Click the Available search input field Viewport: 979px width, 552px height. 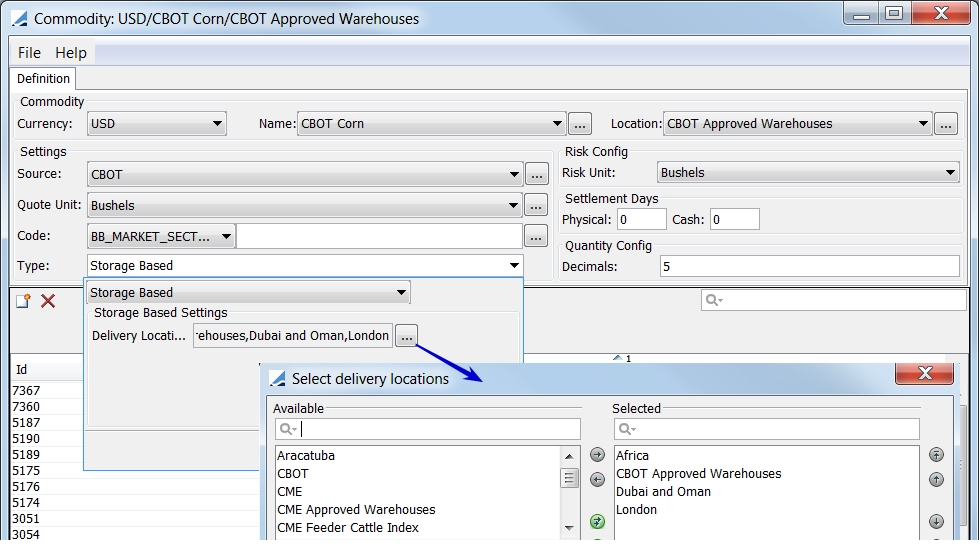(428, 429)
